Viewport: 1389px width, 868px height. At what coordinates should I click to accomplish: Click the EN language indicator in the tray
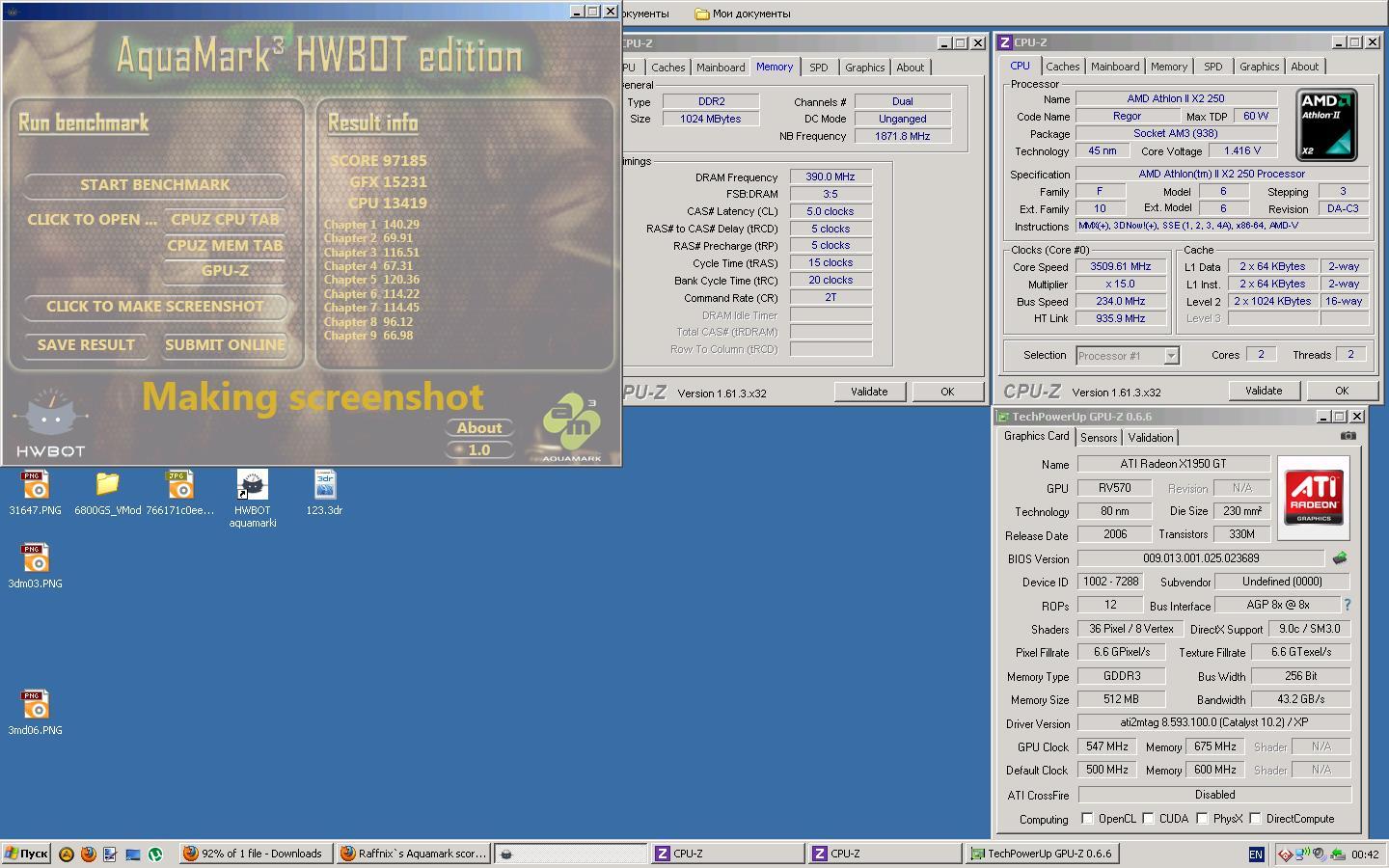[x=1255, y=854]
